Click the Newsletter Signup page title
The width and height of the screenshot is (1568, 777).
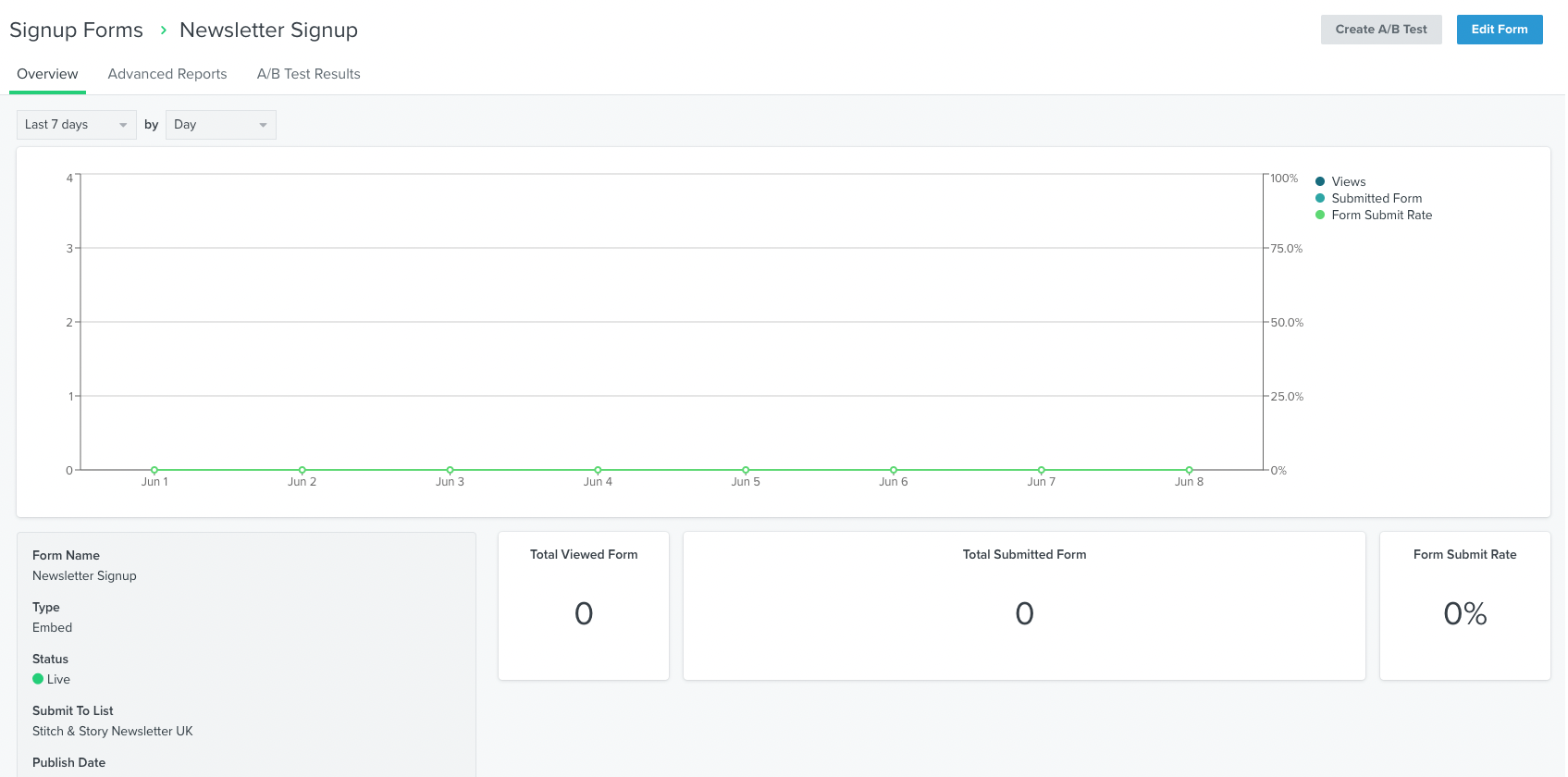click(x=268, y=30)
